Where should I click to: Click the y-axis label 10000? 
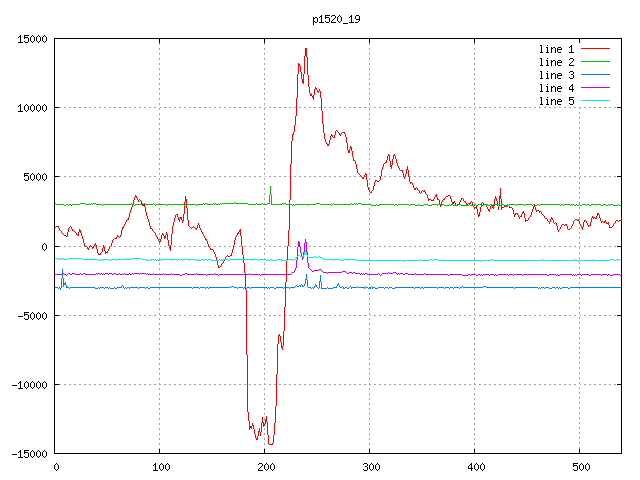[x=32, y=108]
